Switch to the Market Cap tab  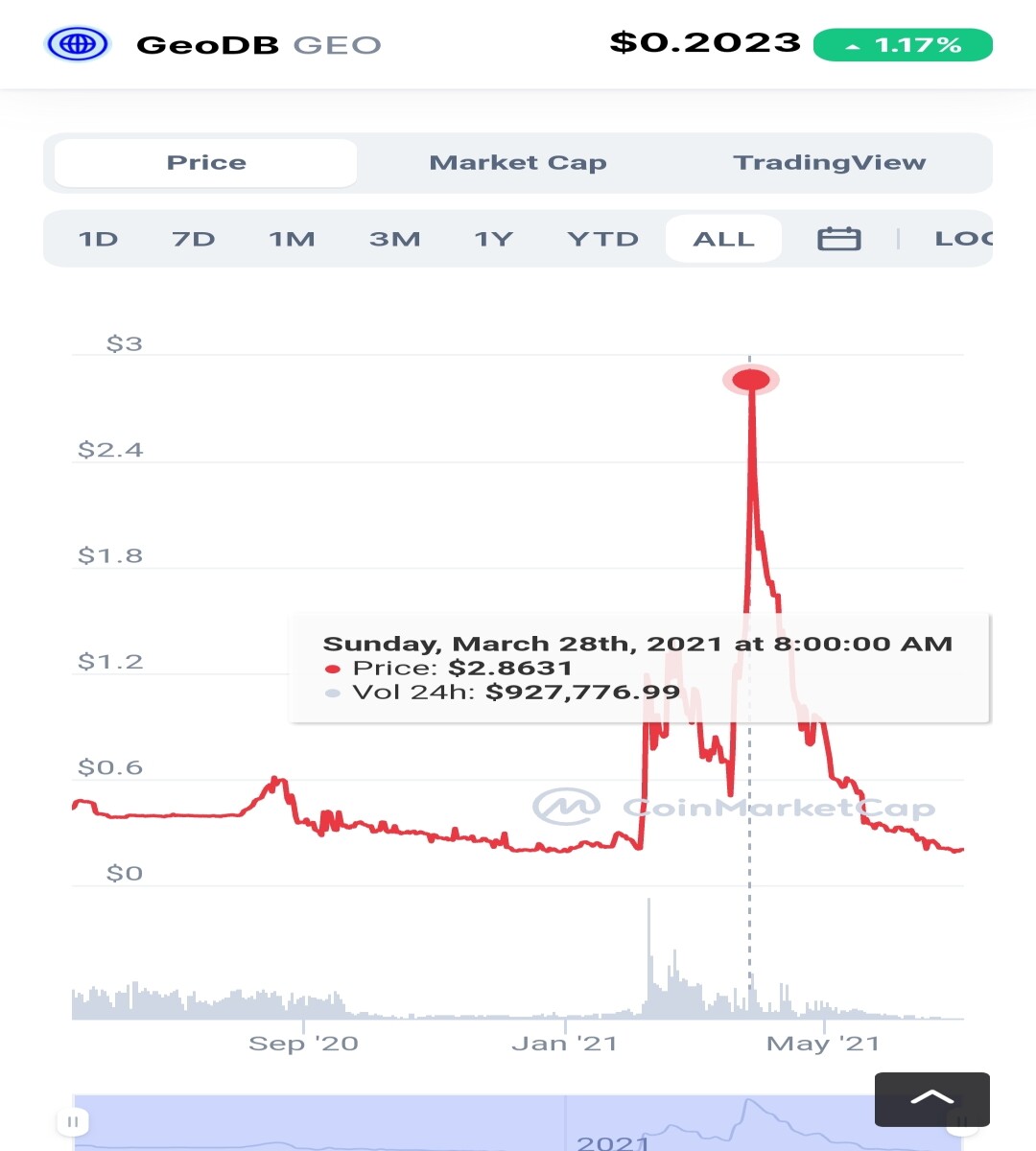coord(518,163)
